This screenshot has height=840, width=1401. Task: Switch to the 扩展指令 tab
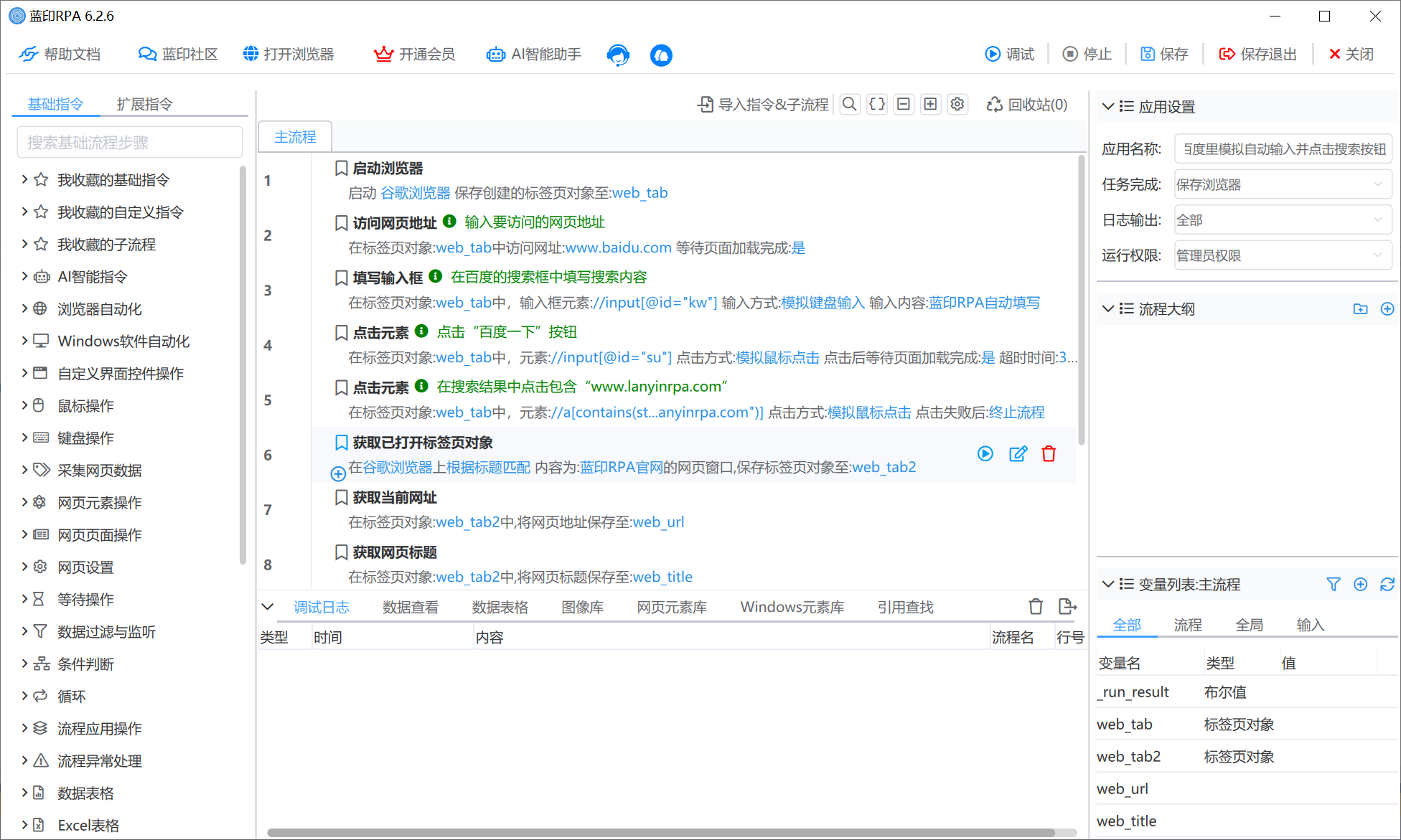(x=144, y=105)
